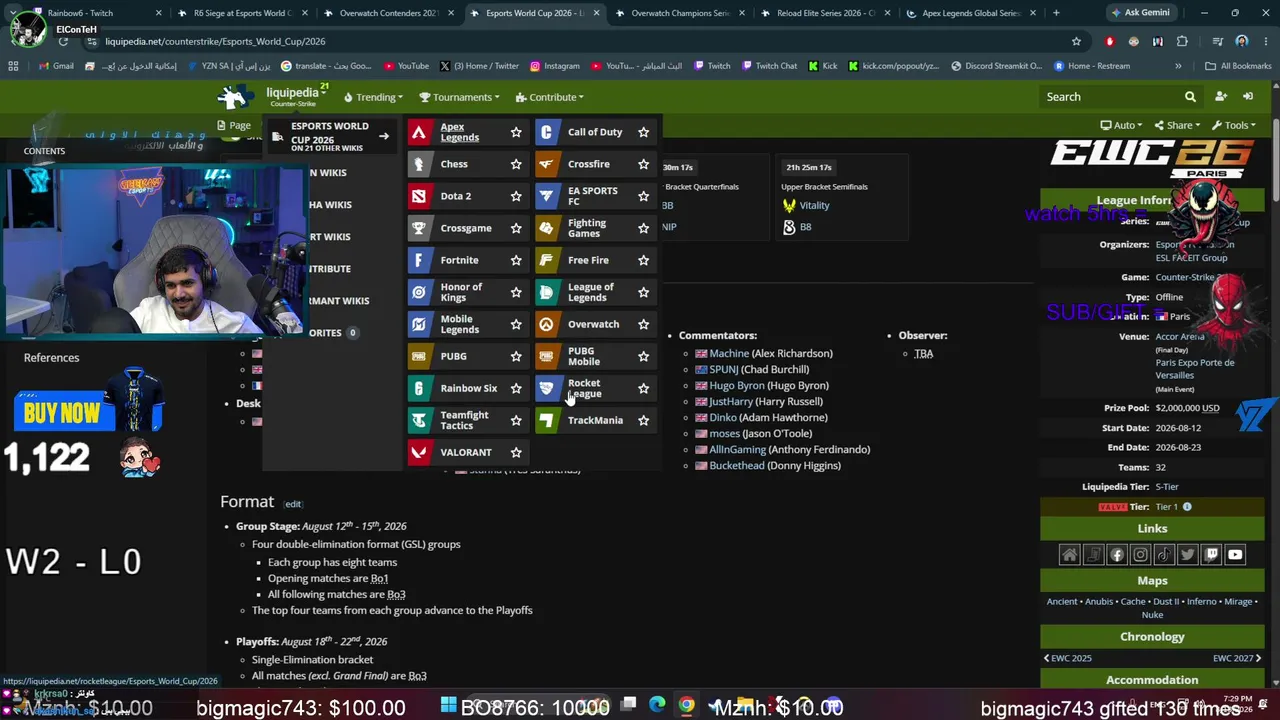This screenshot has width=1280, height=720.
Task: Open commentator Machine's page link
Action: tap(729, 353)
